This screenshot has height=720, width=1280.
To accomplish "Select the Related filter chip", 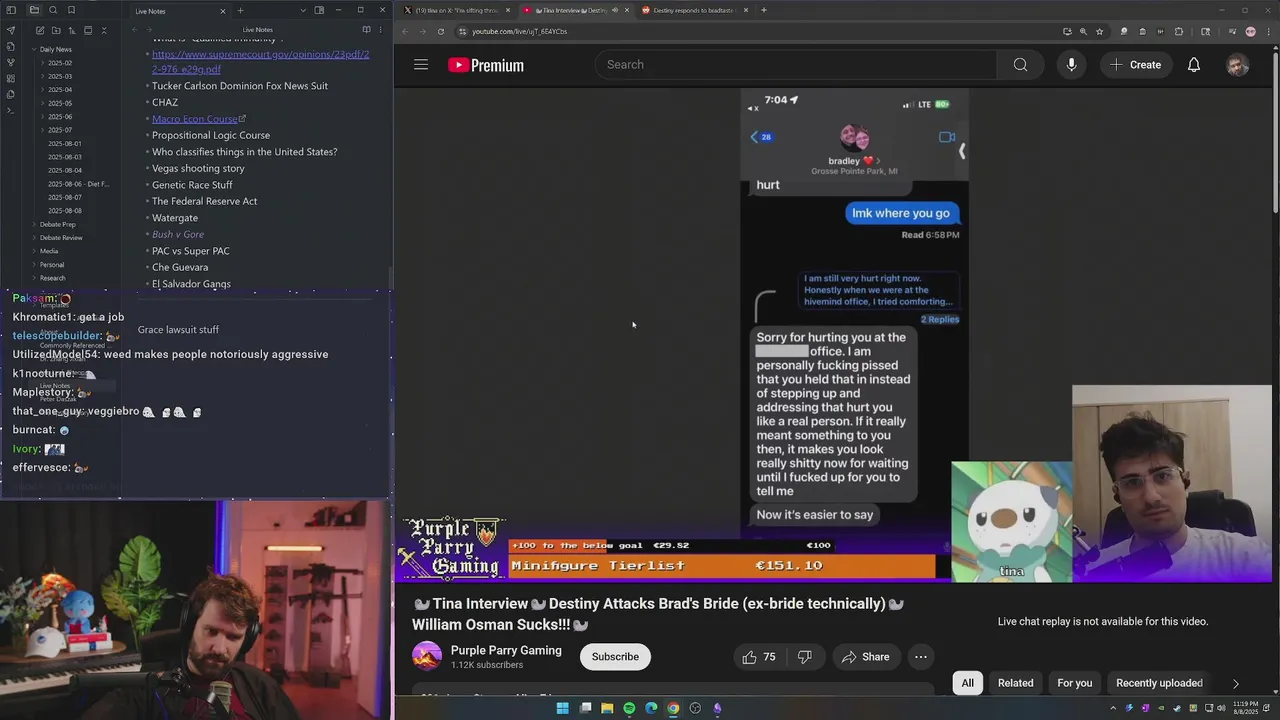I will [x=1015, y=683].
